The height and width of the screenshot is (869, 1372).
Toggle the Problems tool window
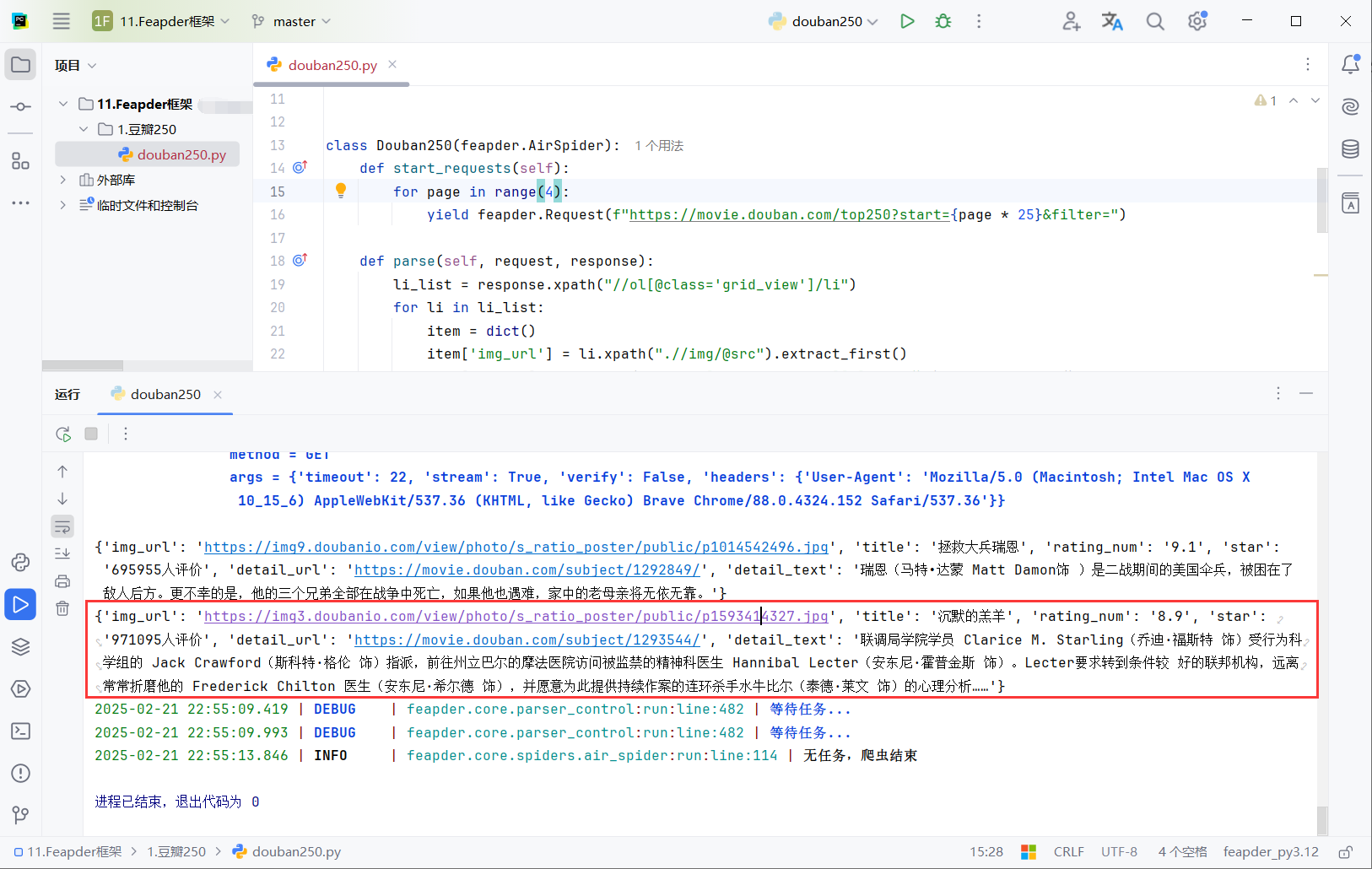pos(20,773)
